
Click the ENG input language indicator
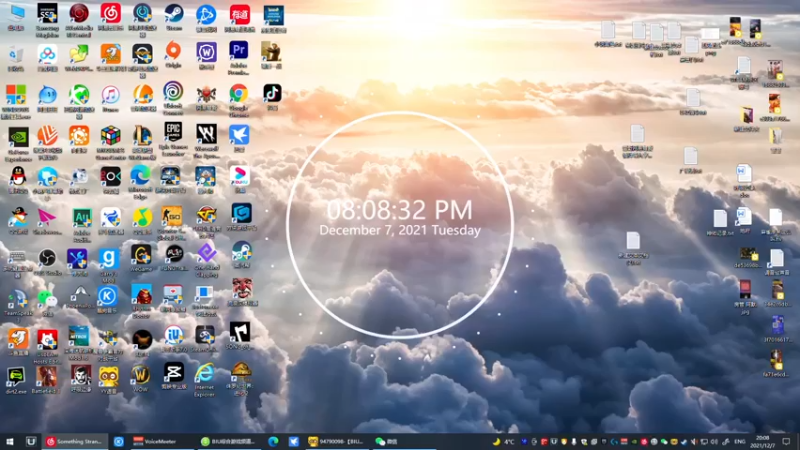pos(739,442)
